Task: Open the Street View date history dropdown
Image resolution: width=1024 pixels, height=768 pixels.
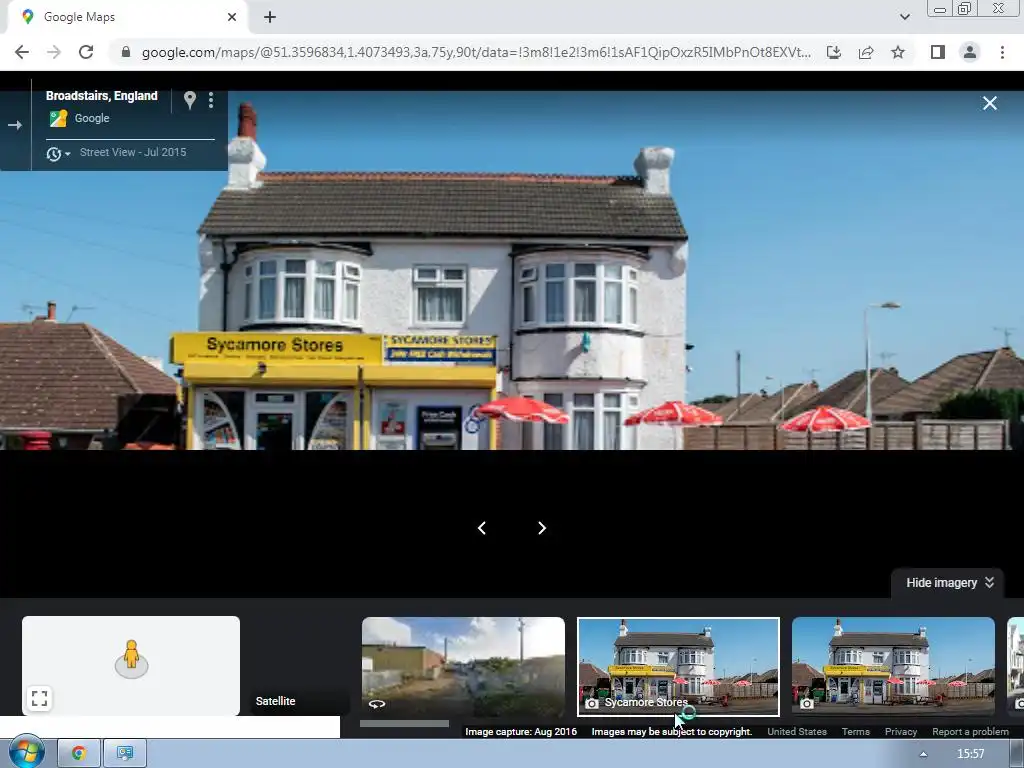Action: click(x=58, y=153)
